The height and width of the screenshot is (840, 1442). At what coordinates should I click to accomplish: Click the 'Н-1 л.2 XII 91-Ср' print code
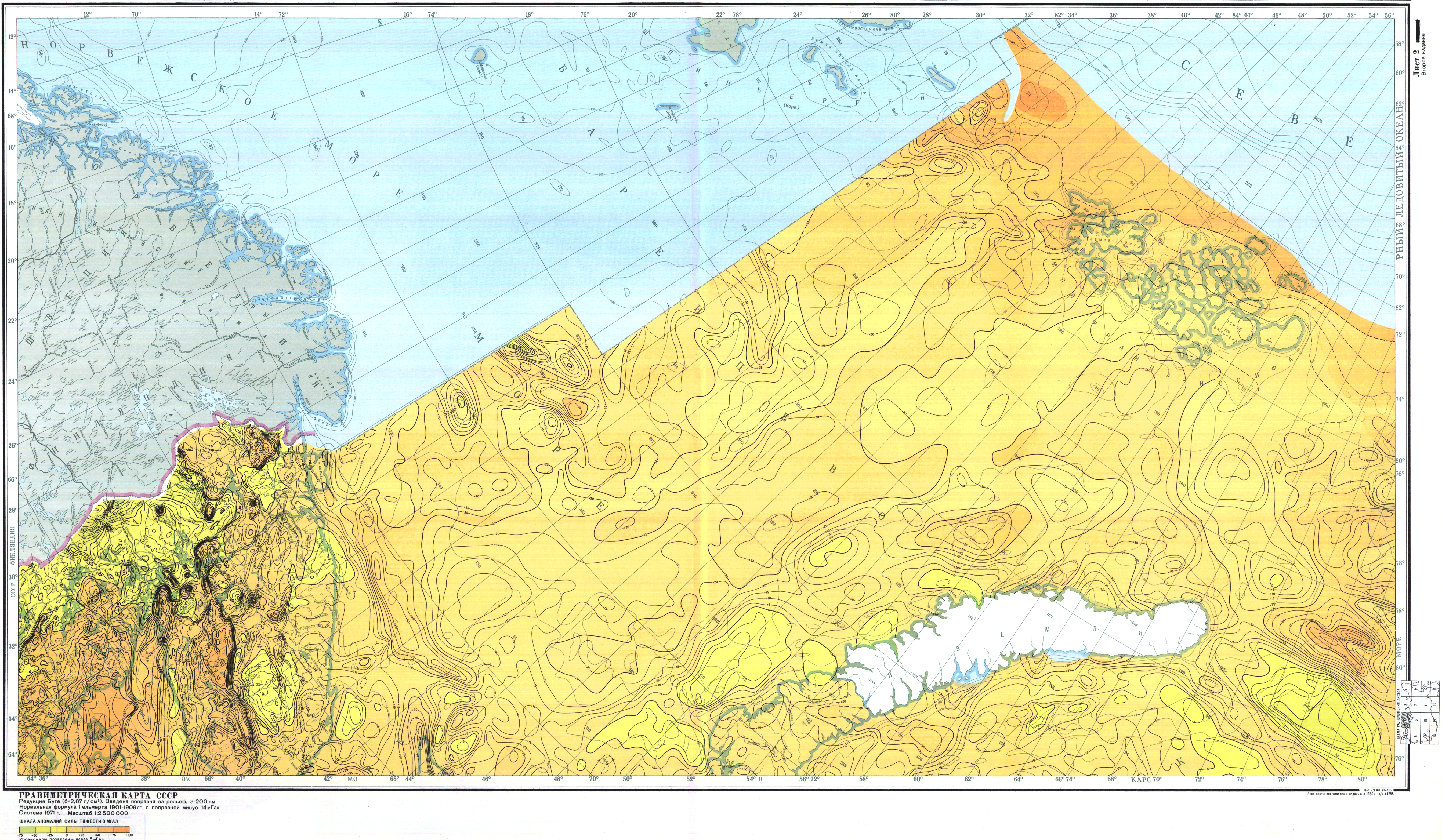pyautogui.click(x=1378, y=791)
